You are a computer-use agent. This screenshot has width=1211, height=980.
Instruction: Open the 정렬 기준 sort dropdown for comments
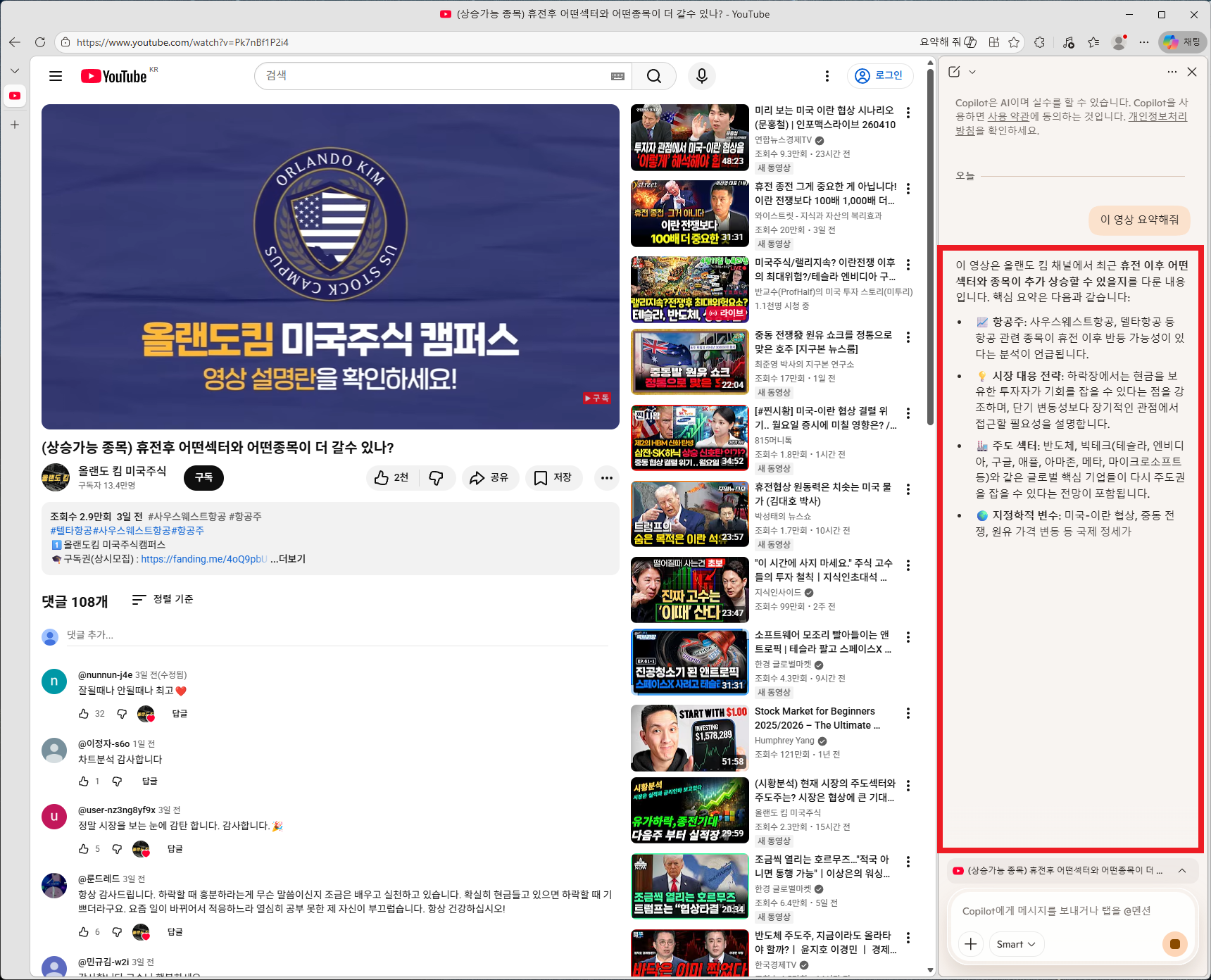pyautogui.click(x=163, y=599)
